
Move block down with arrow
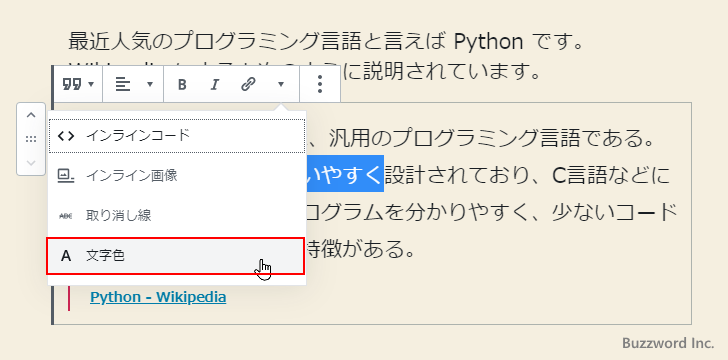tap(31, 163)
